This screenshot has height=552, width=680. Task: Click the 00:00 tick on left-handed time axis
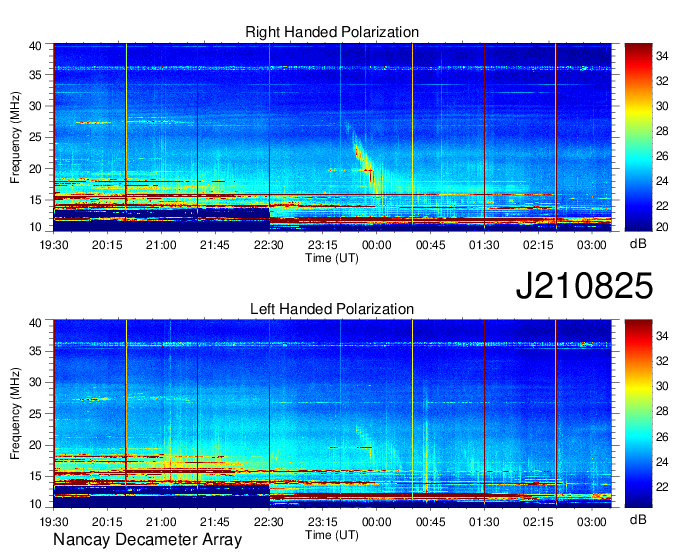coord(376,522)
